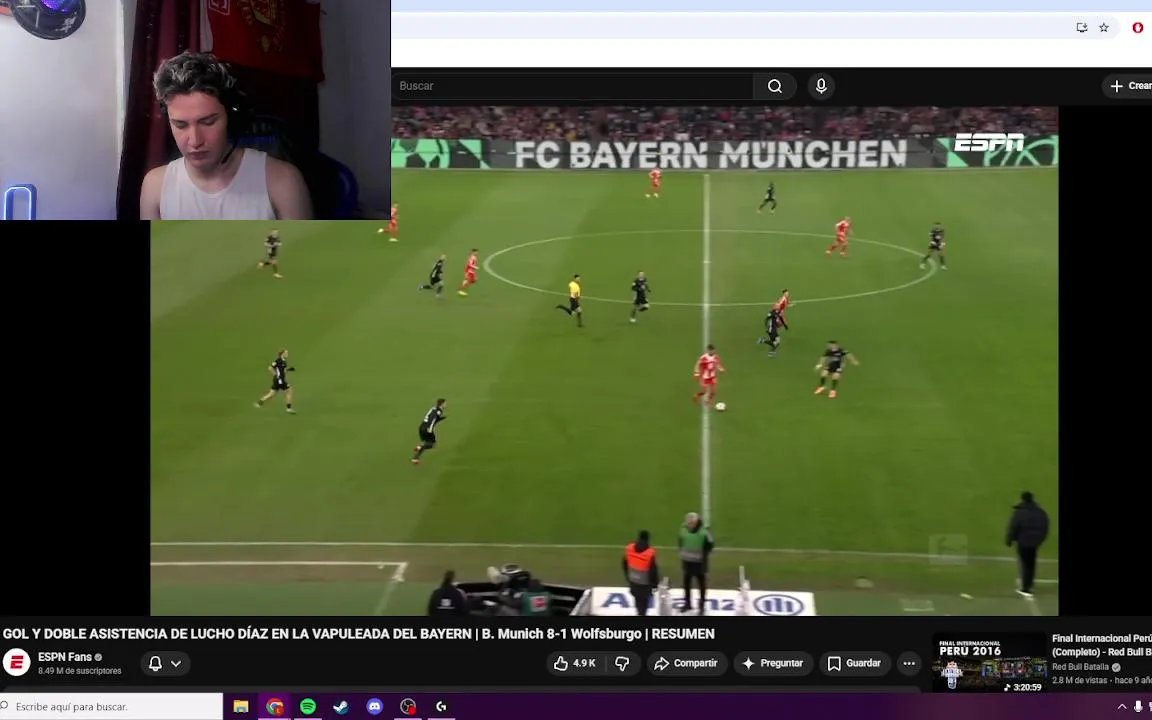Screen dimensions: 1152x720
Task: Click the red Opera icon in the browser toolbar
Action: tap(1138, 27)
